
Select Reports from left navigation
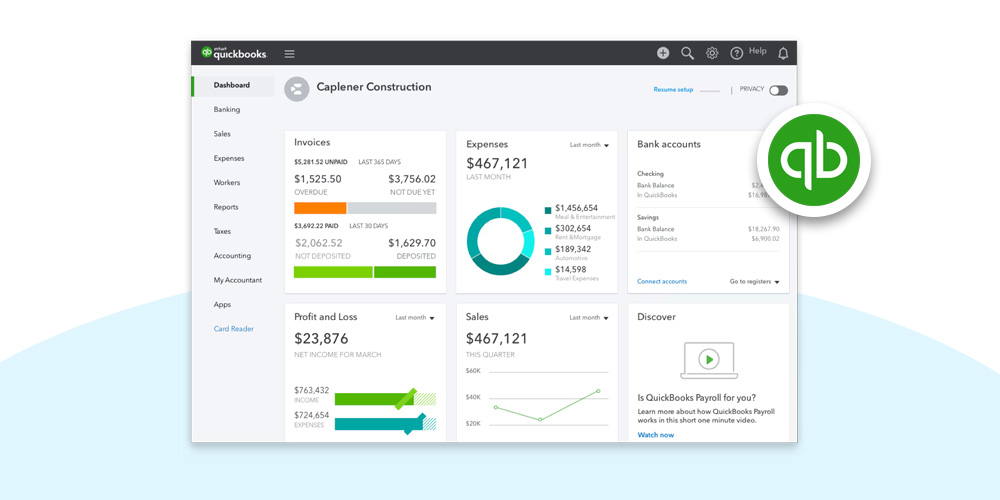(x=226, y=207)
